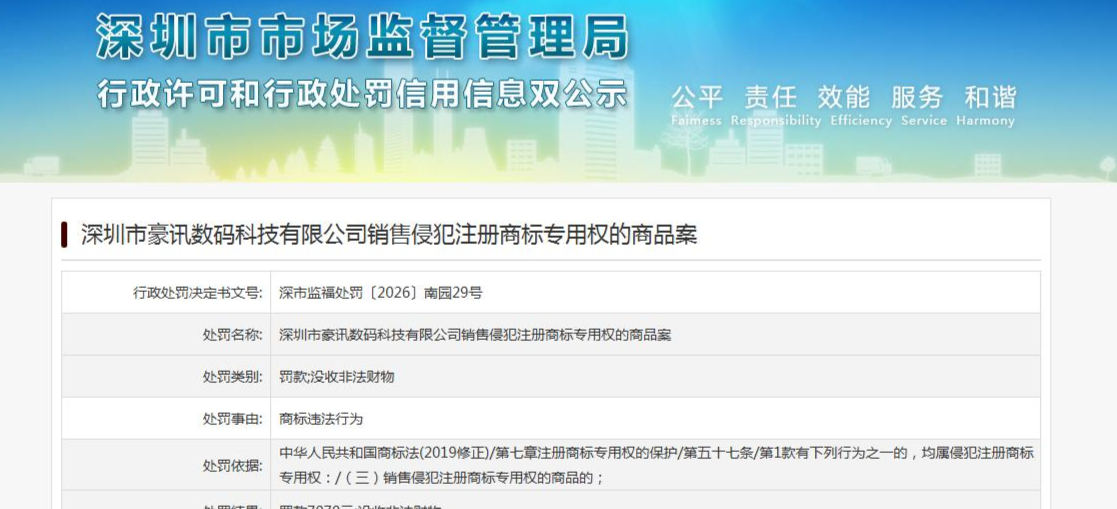Image resolution: width=1117 pixels, height=509 pixels.
Task: Click the 行政许可和行政处罚信用信息双公示 subtitle
Action: [362, 94]
